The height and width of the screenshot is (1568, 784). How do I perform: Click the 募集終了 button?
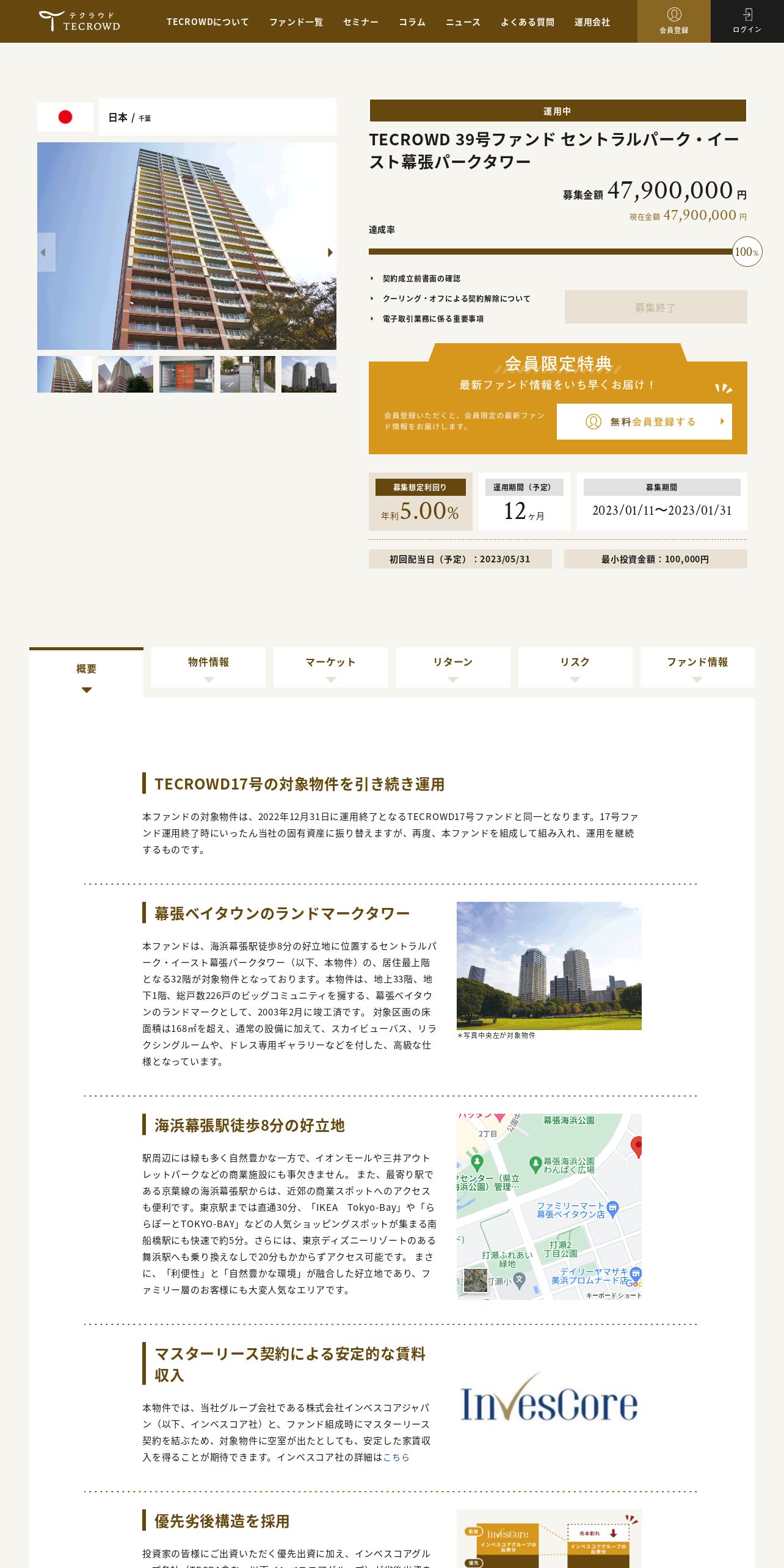[x=656, y=307]
